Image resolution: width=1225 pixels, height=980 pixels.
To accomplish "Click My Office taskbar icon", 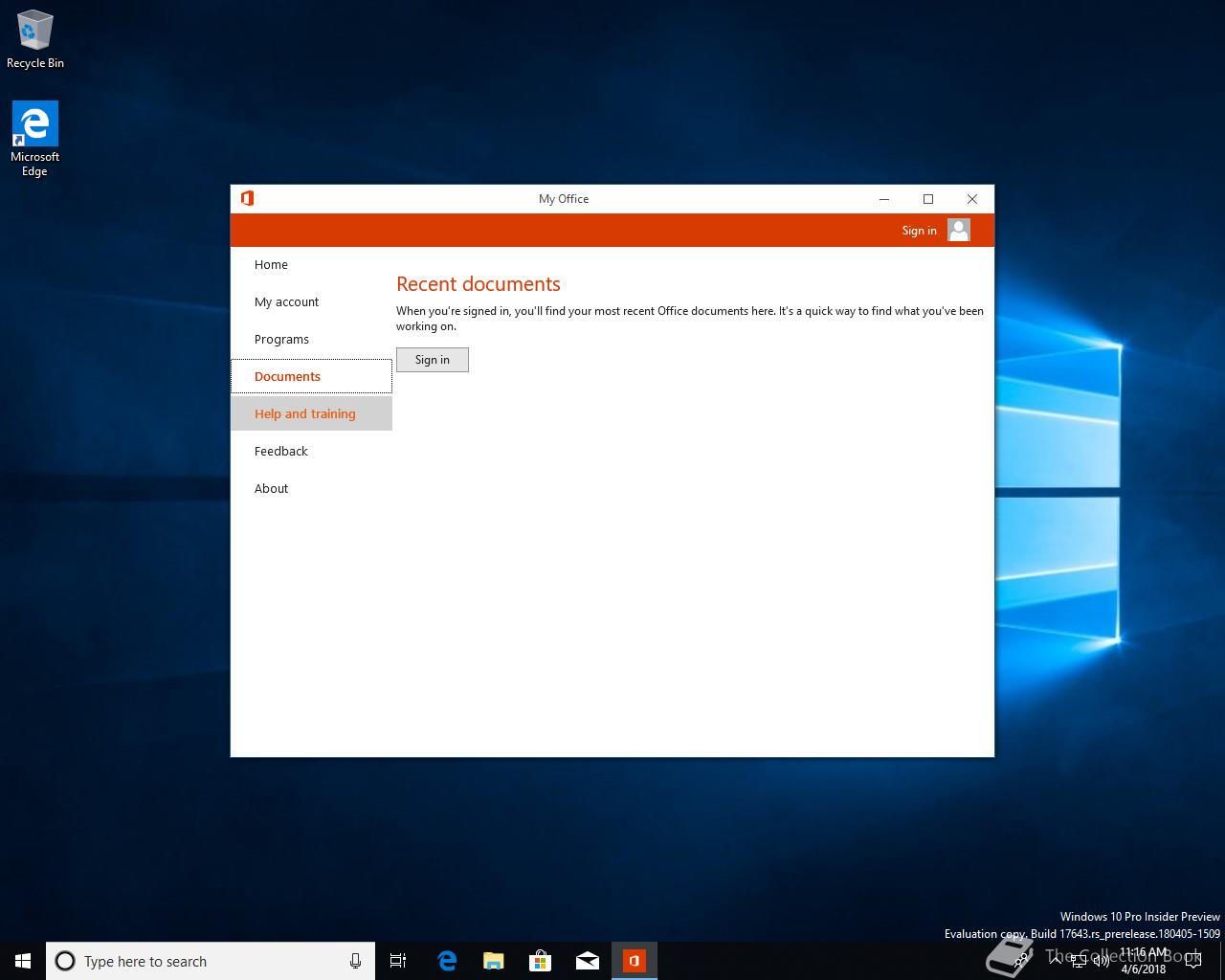I will [635, 961].
